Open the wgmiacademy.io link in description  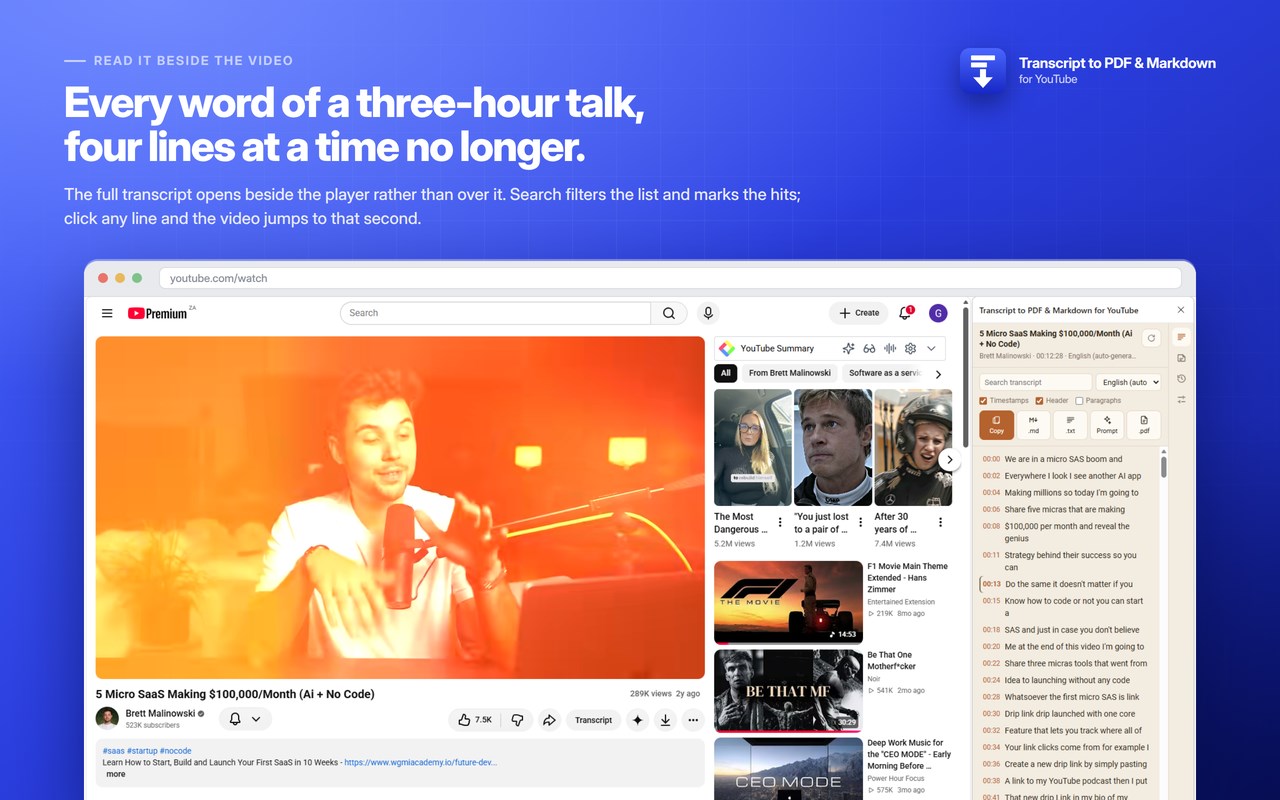421,762
